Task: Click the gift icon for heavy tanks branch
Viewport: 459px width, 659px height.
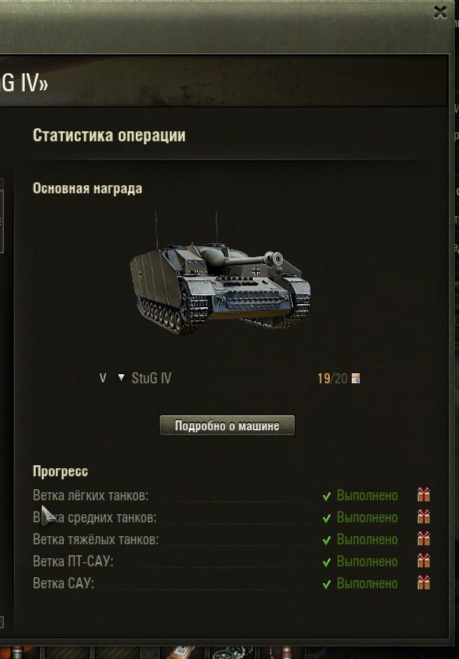Action: point(424,538)
